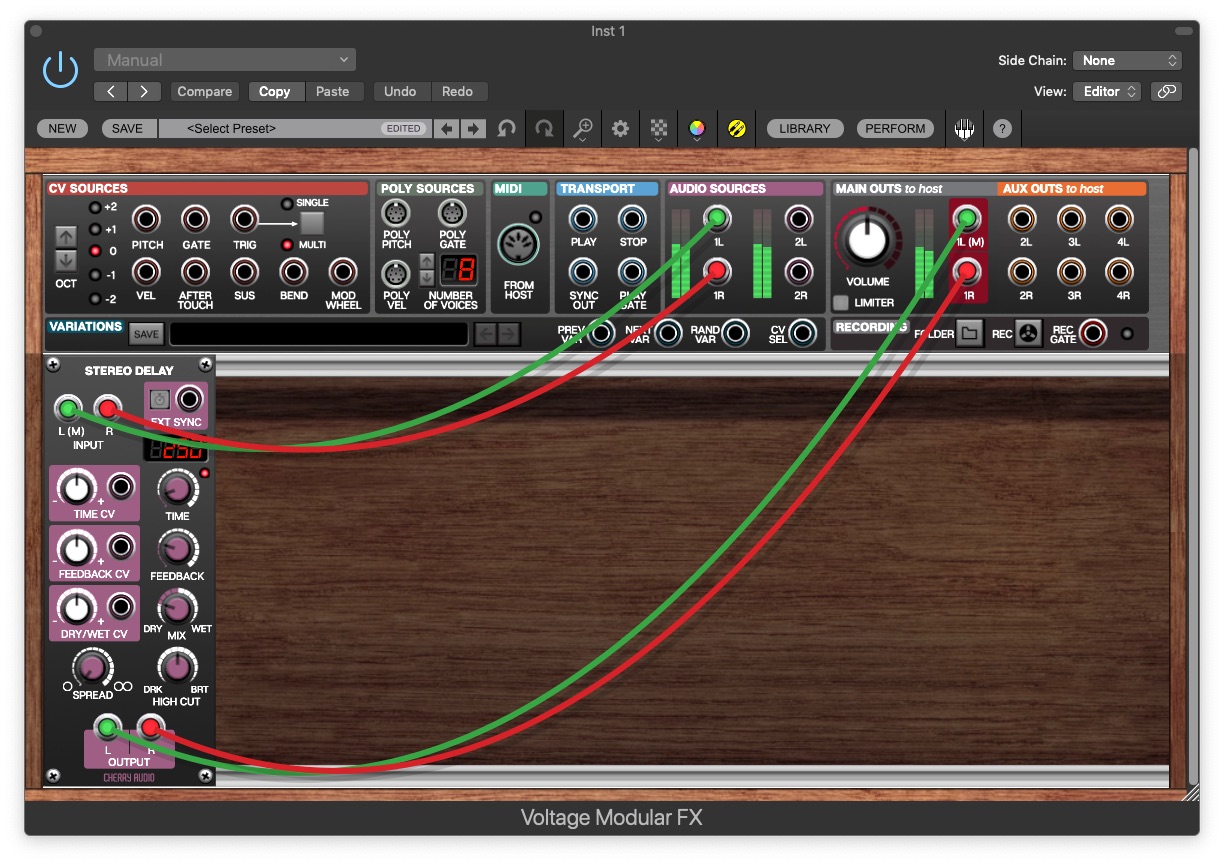Click the Pitch CV output jack
Viewport: 1224px width, 864px height.
click(147, 219)
